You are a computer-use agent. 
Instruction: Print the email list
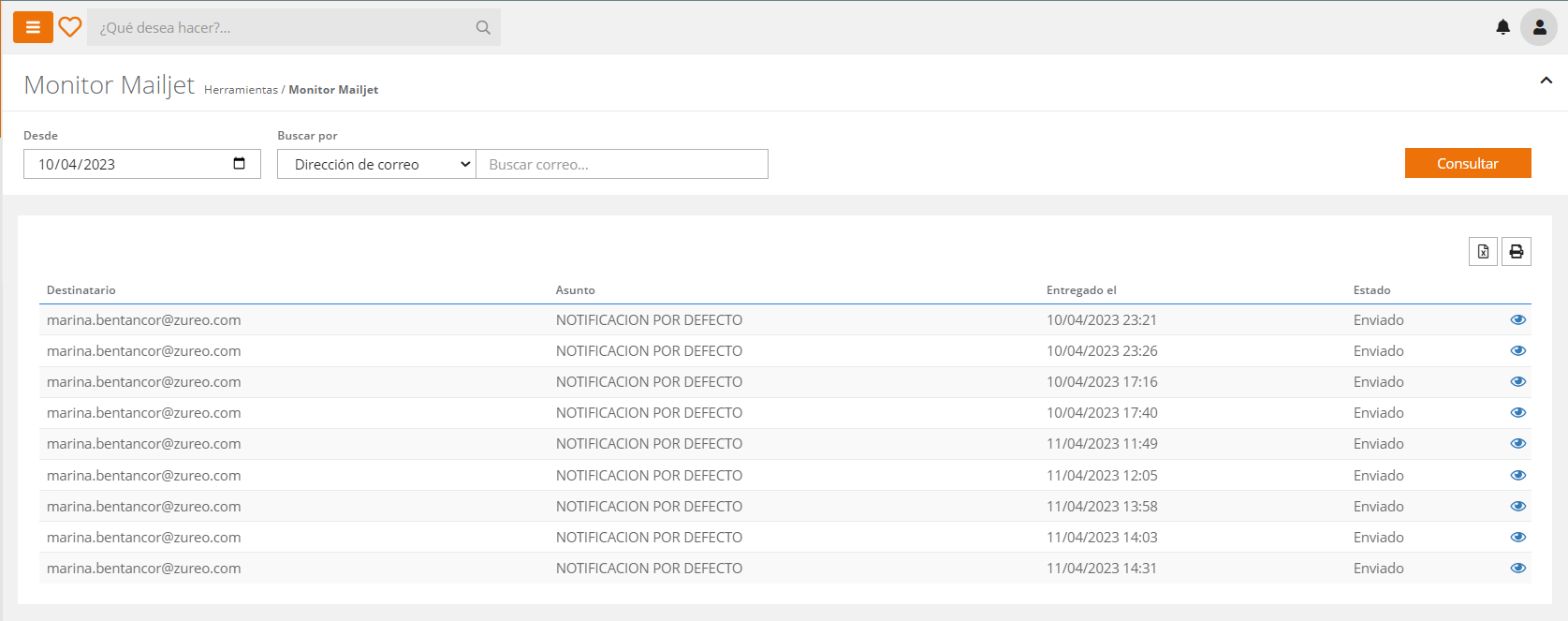point(1516,251)
